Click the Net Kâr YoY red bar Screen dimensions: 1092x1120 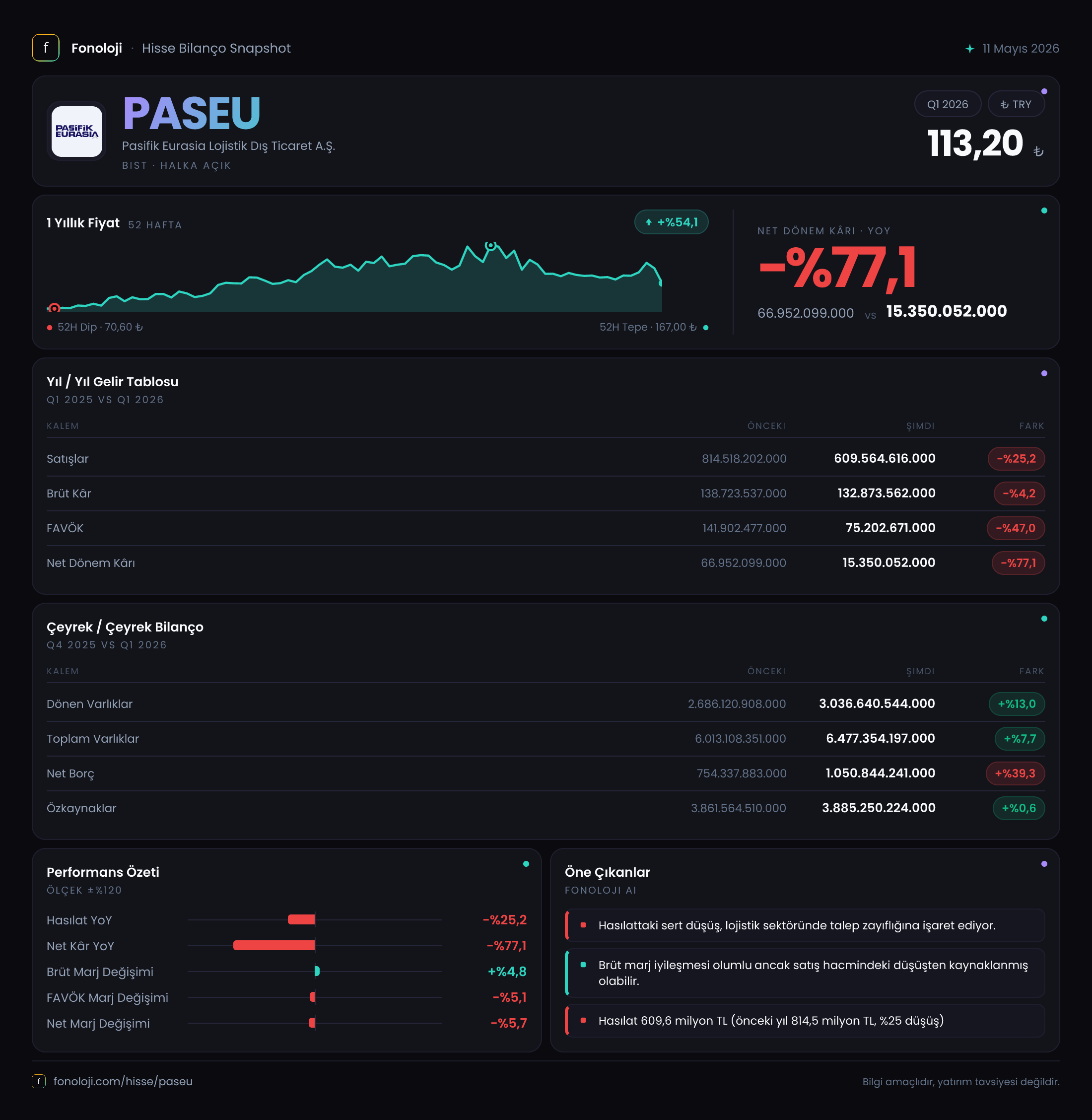pyautogui.click(x=274, y=945)
